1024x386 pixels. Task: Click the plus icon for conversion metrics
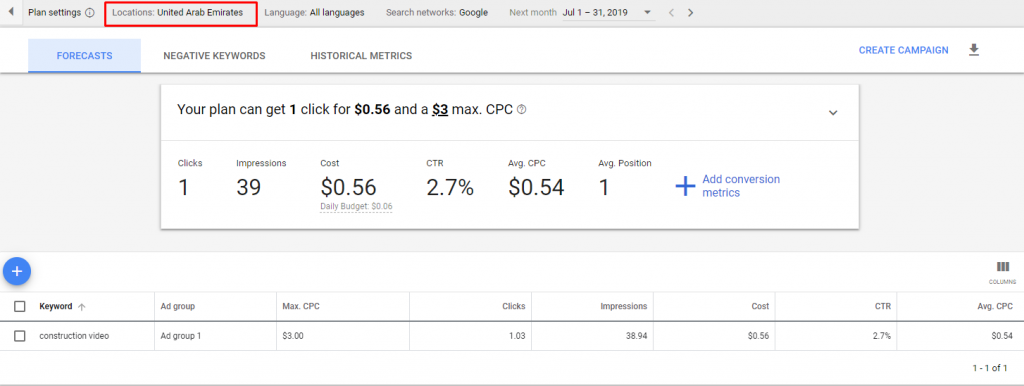pyautogui.click(x=685, y=187)
